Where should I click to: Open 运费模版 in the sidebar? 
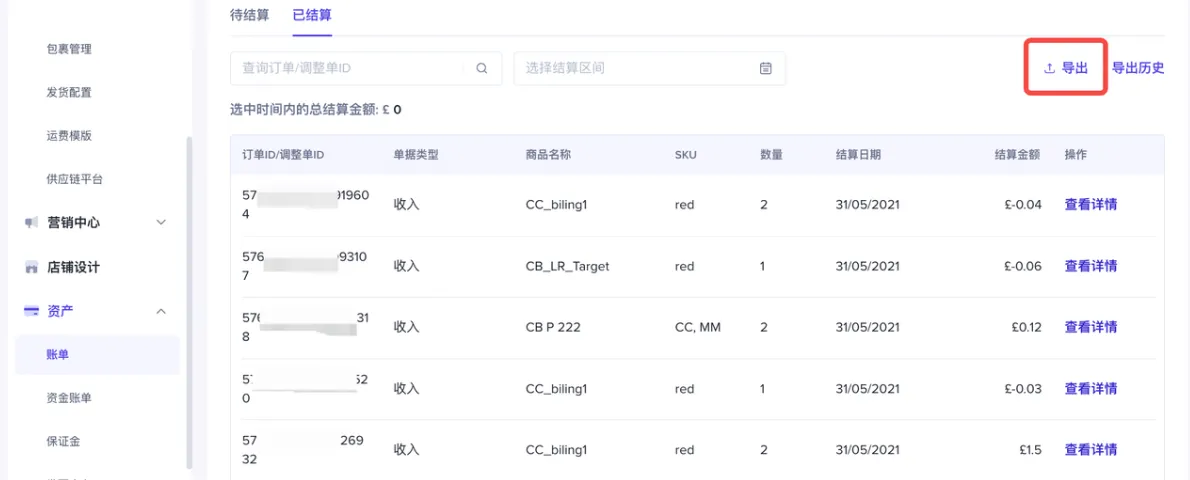[x=69, y=136]
